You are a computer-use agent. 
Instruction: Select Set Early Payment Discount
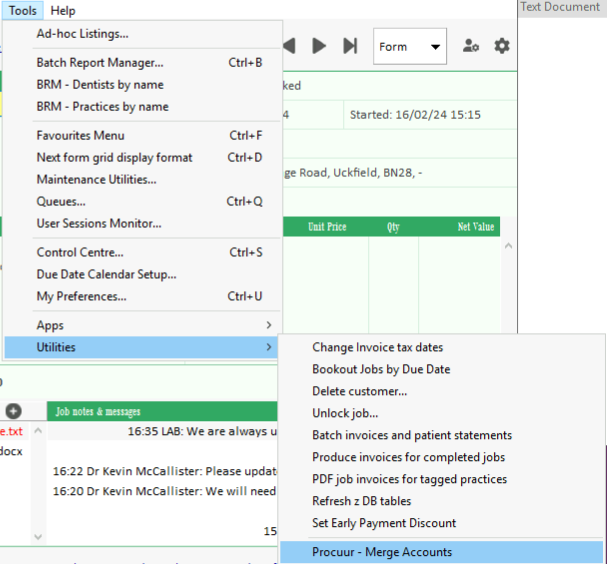(384, 523)
